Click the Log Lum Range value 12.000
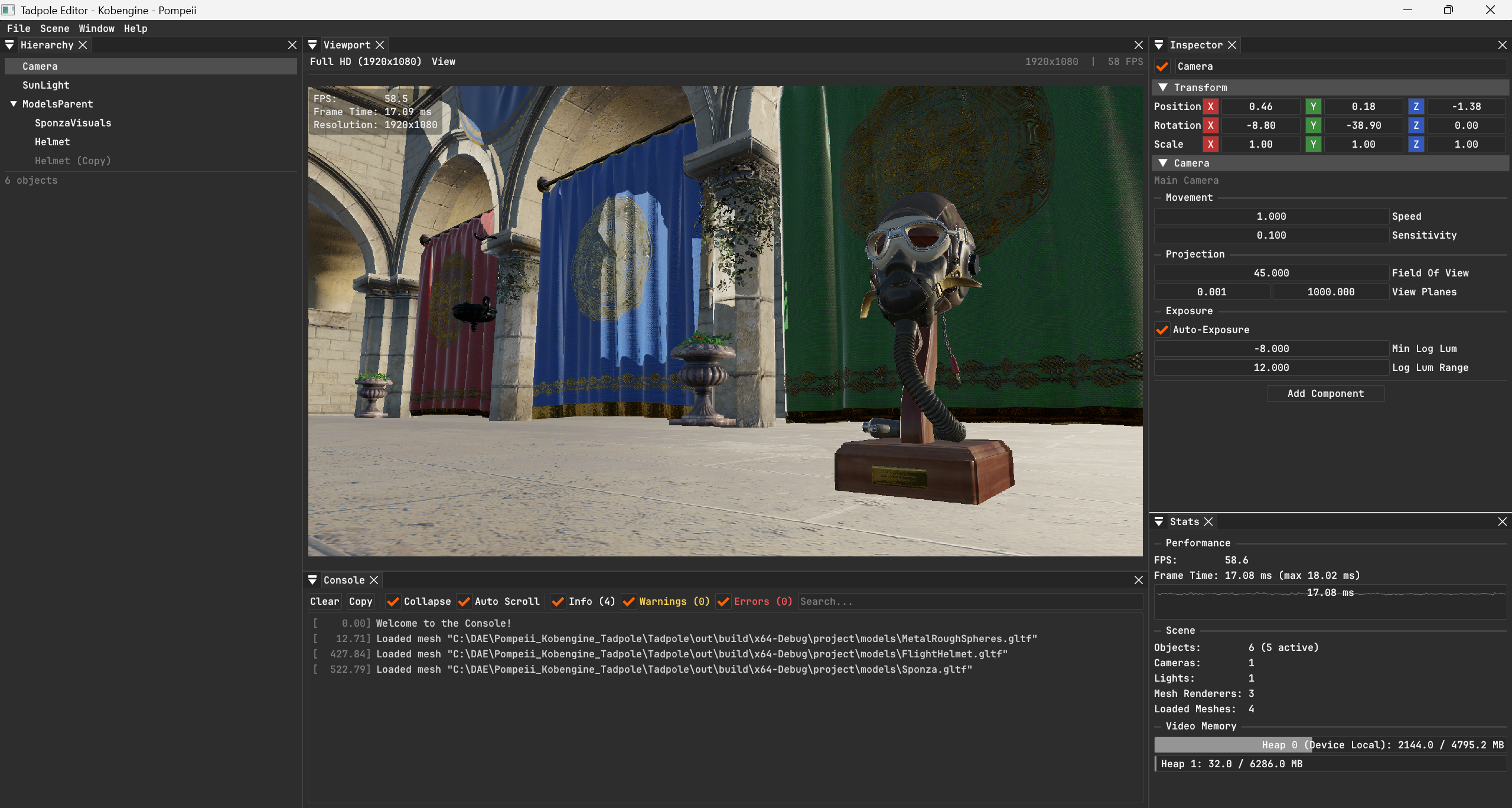The width and height of the screenshot is (1512, 808). (x=1271, y=367)
